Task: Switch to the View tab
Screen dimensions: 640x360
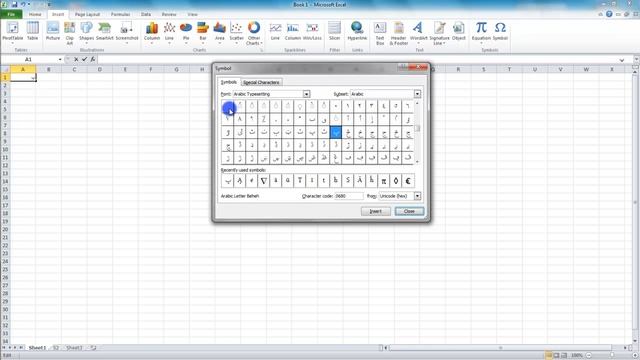Action: point(192,14)
